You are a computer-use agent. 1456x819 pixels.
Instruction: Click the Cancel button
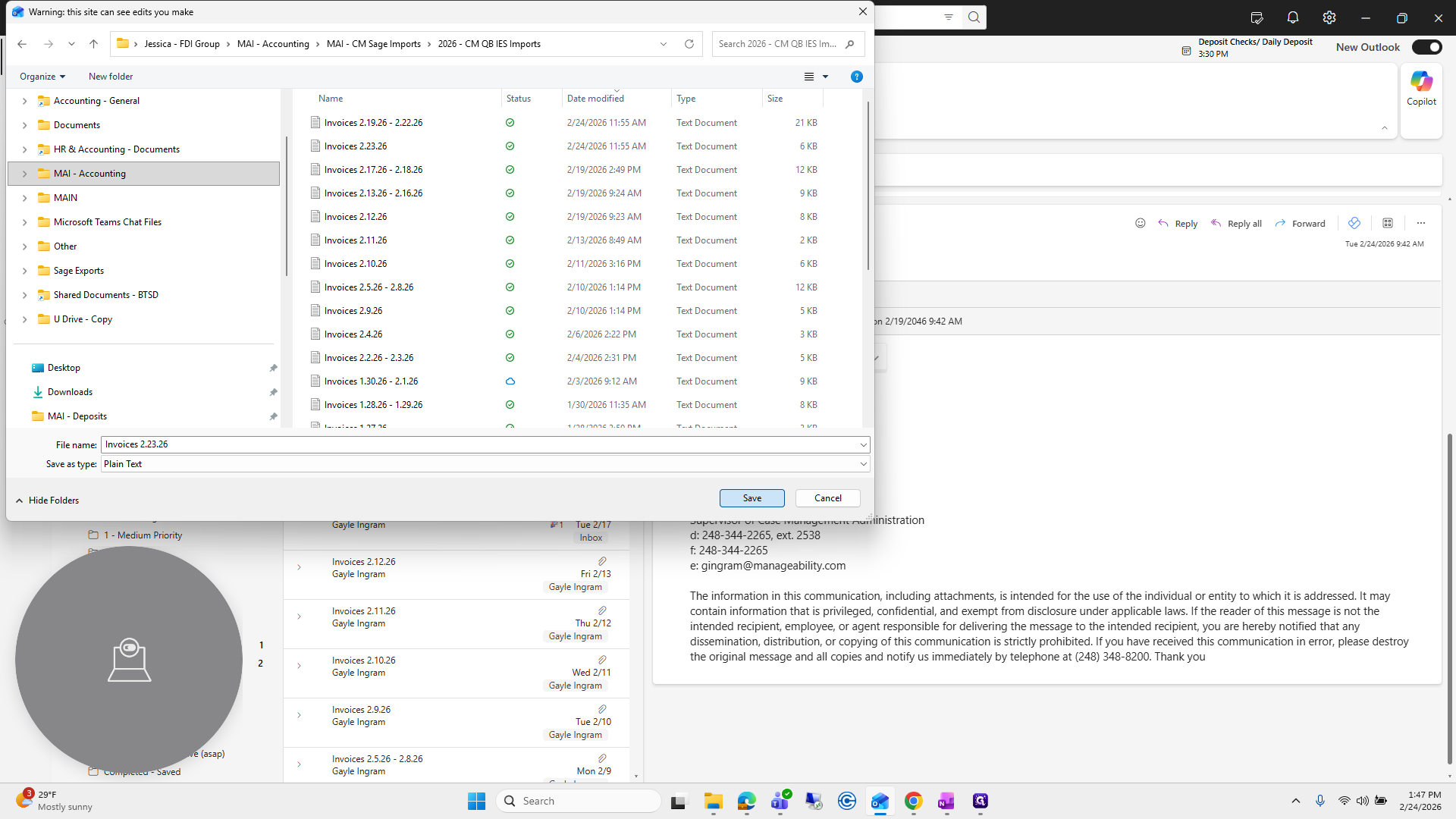coord(828,498)
